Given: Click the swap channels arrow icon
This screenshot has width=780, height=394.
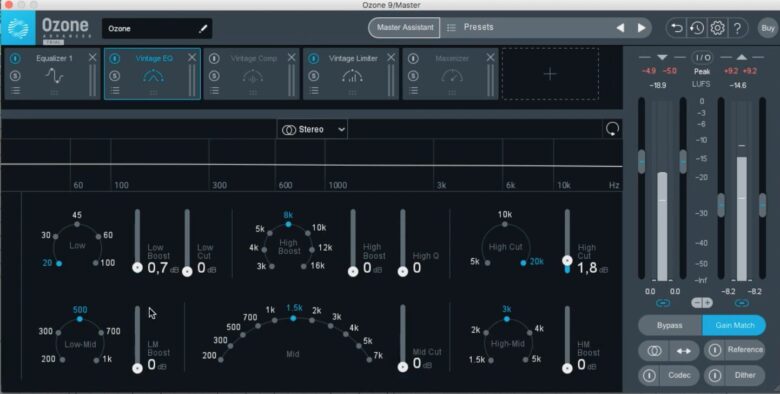Looking at the screenshot, I should pos(684,351).
